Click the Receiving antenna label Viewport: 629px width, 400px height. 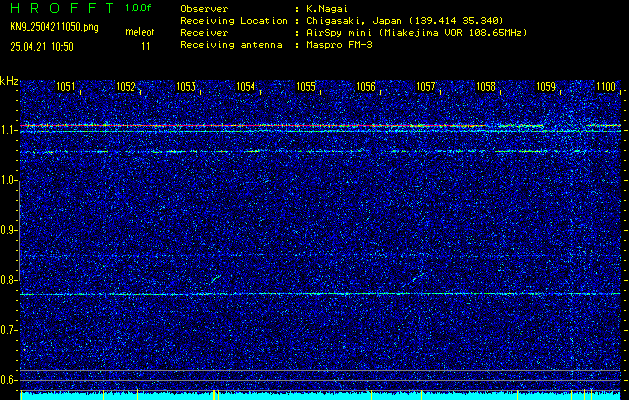231,45
